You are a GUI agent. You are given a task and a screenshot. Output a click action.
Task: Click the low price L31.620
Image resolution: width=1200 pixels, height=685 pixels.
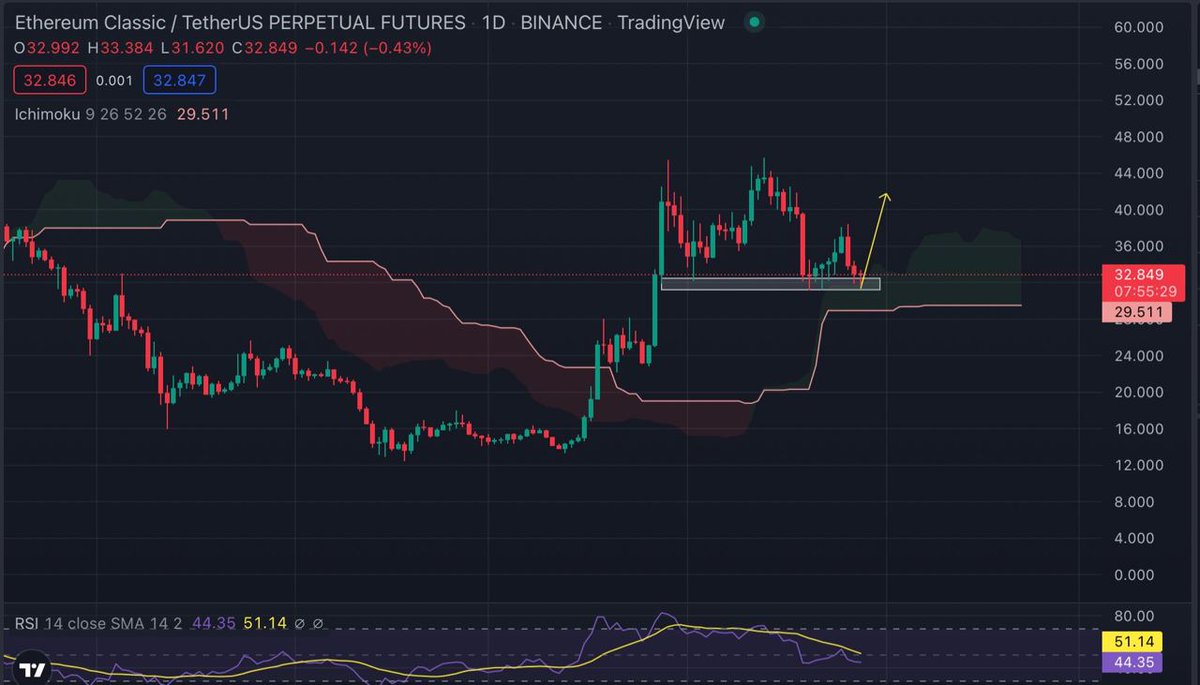(193, 48)
